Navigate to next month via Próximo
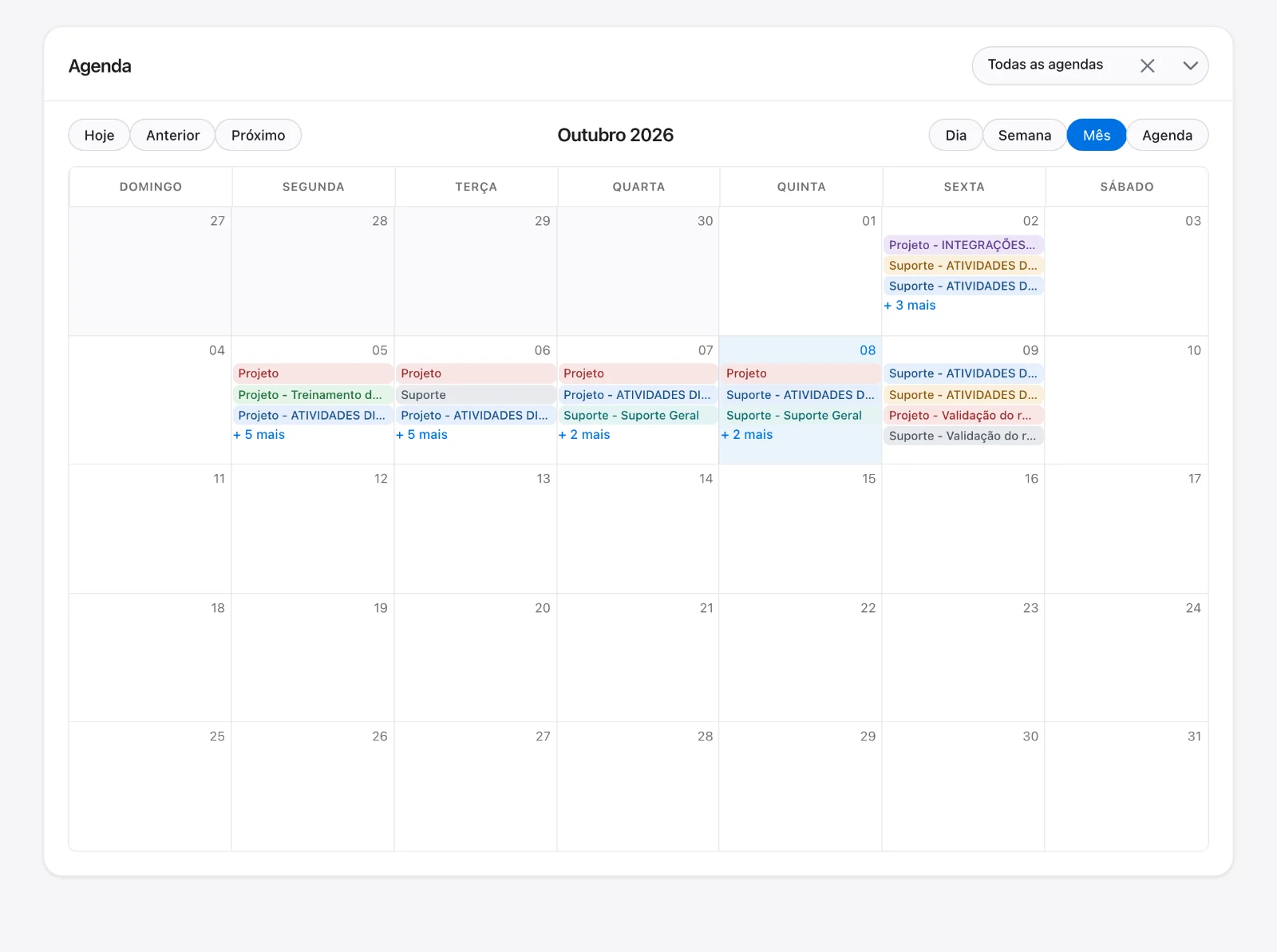This screenshot has width=1277, height=952. 258,135
